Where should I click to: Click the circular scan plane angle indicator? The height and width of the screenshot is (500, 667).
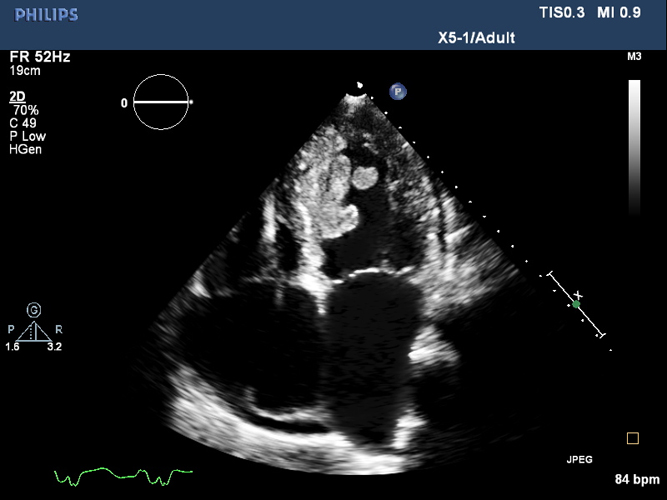tap(161, 102)
